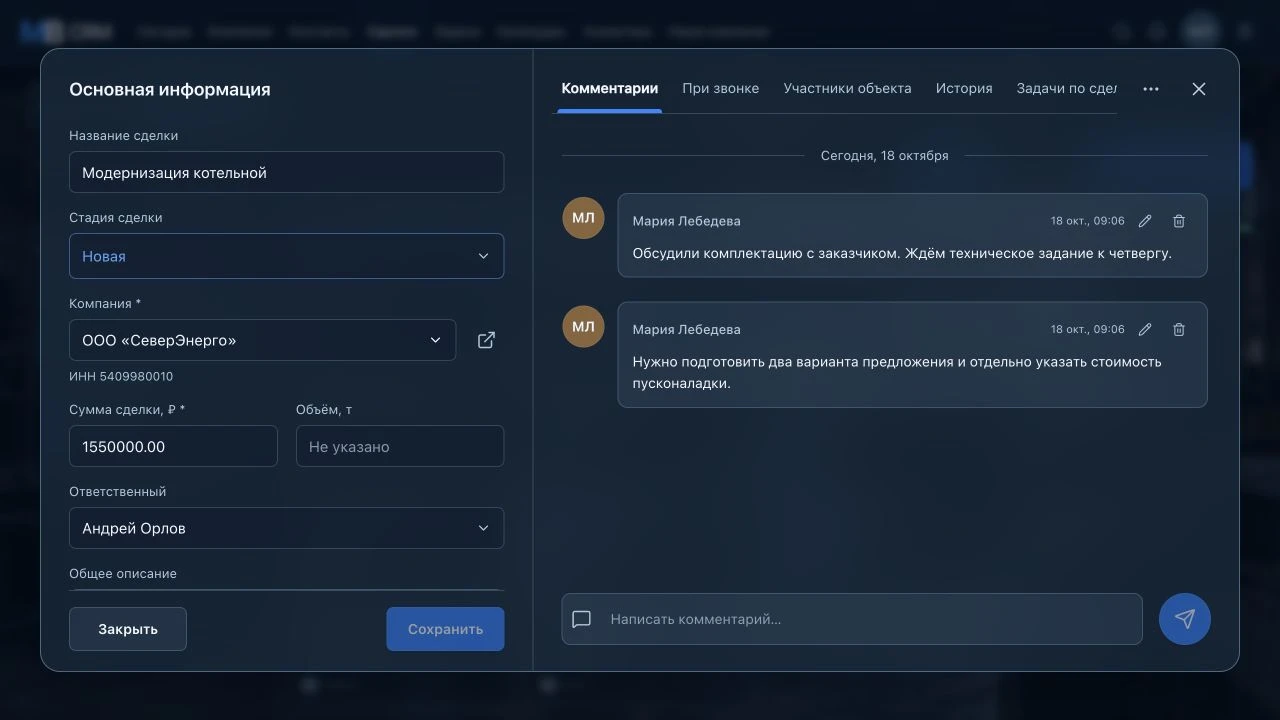
Task: Expand the Стадия сделки dropdown
Action: click(286, 256)
